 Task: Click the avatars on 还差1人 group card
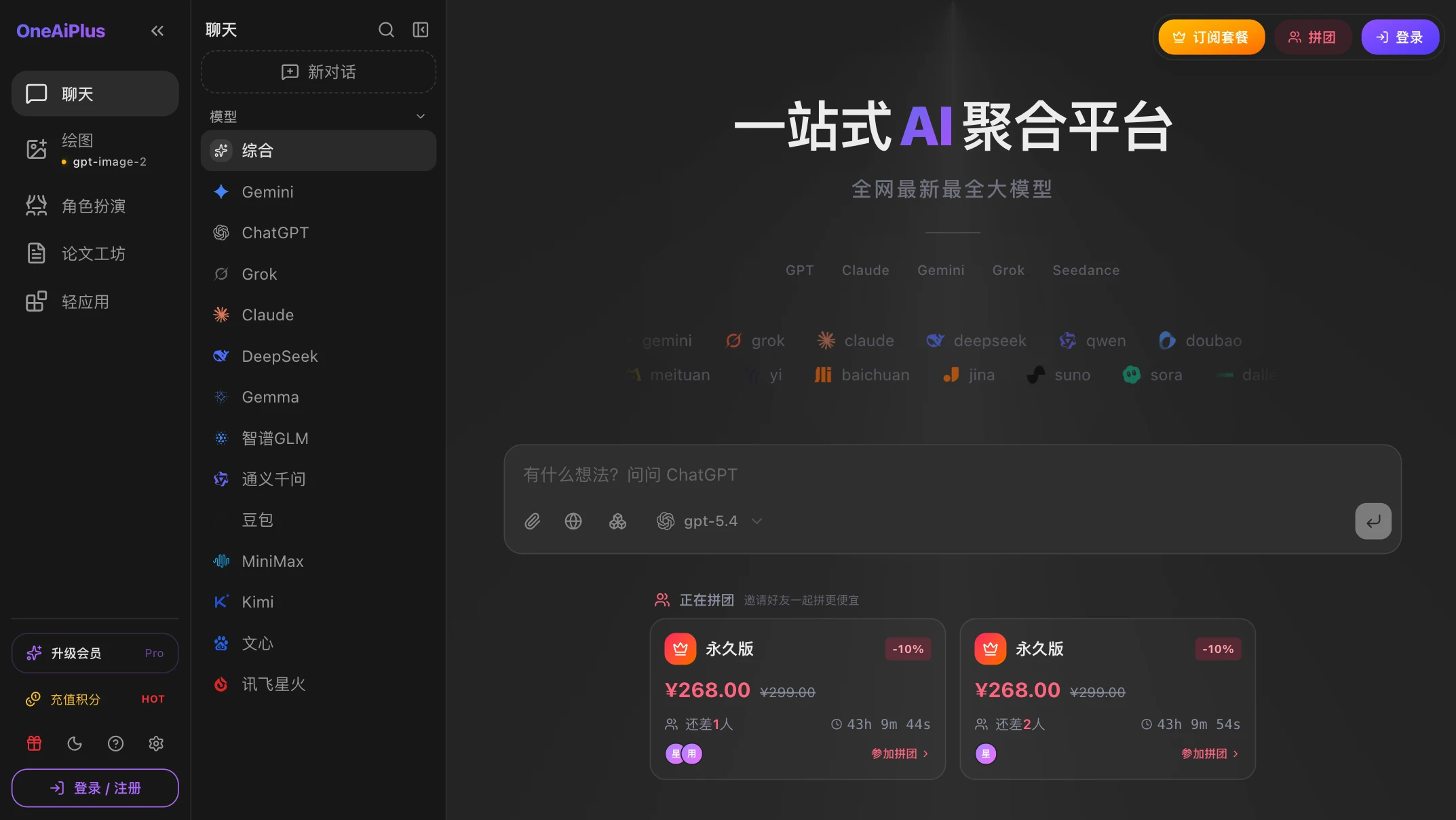point(684,753)
